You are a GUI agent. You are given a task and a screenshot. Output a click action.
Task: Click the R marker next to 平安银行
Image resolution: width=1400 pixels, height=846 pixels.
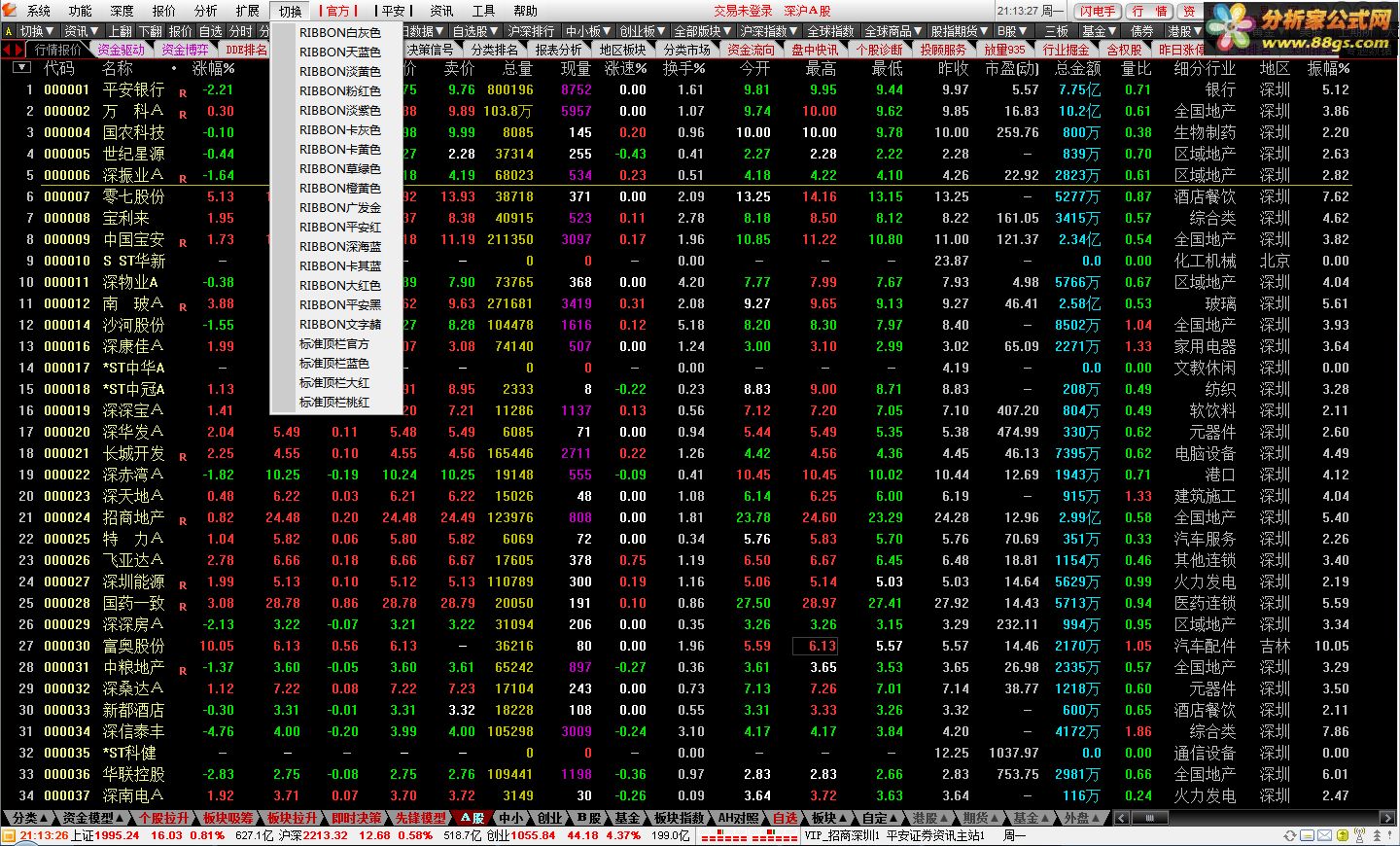click(x=183, y=93)
